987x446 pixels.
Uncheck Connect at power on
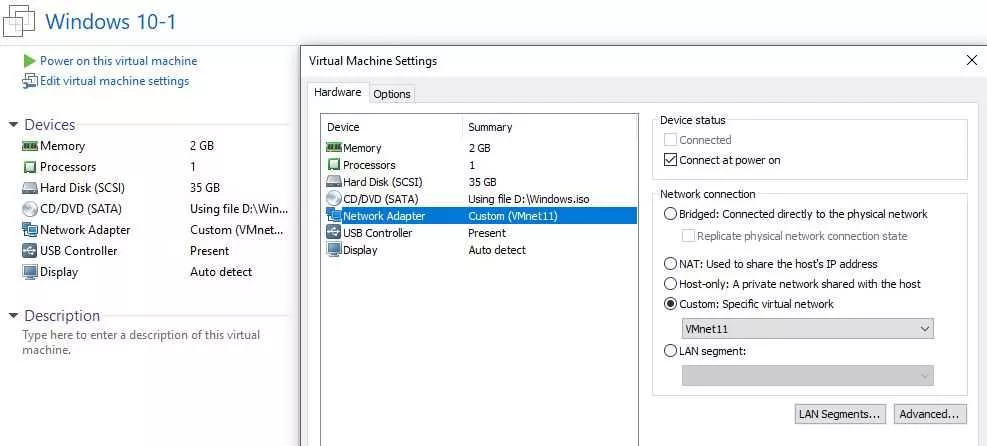point(670,160)
